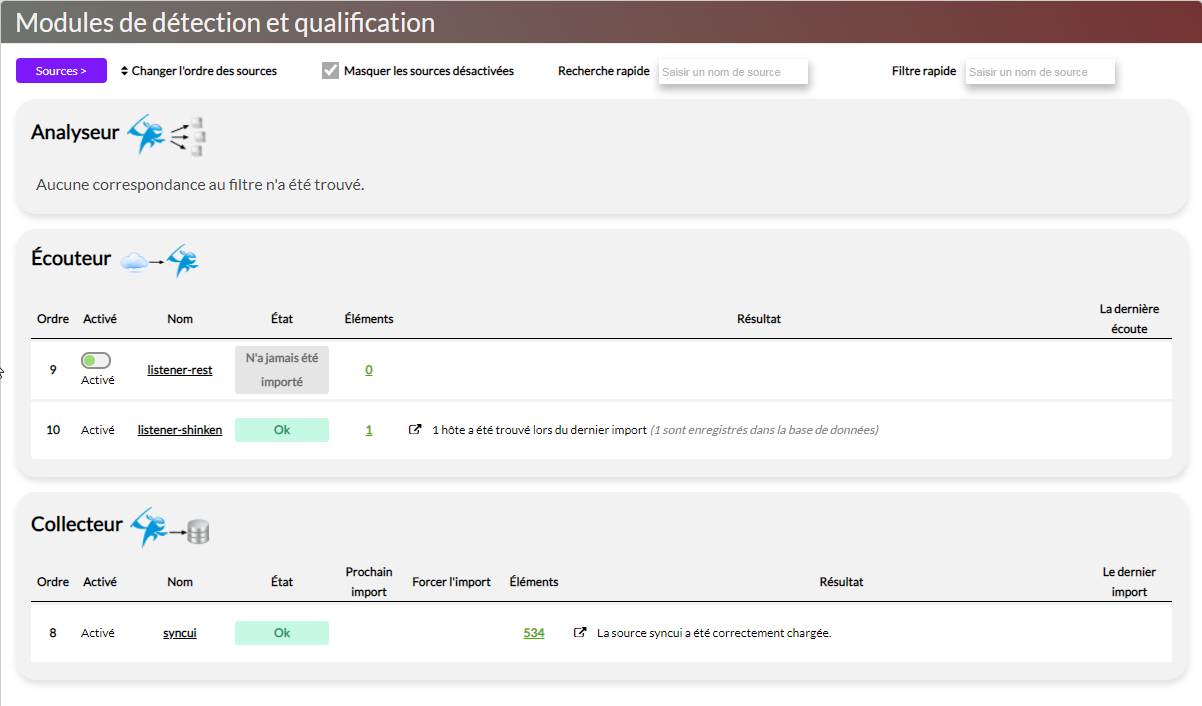Open the syncui source link
The image size is (1202, 706).
[180, 633]
